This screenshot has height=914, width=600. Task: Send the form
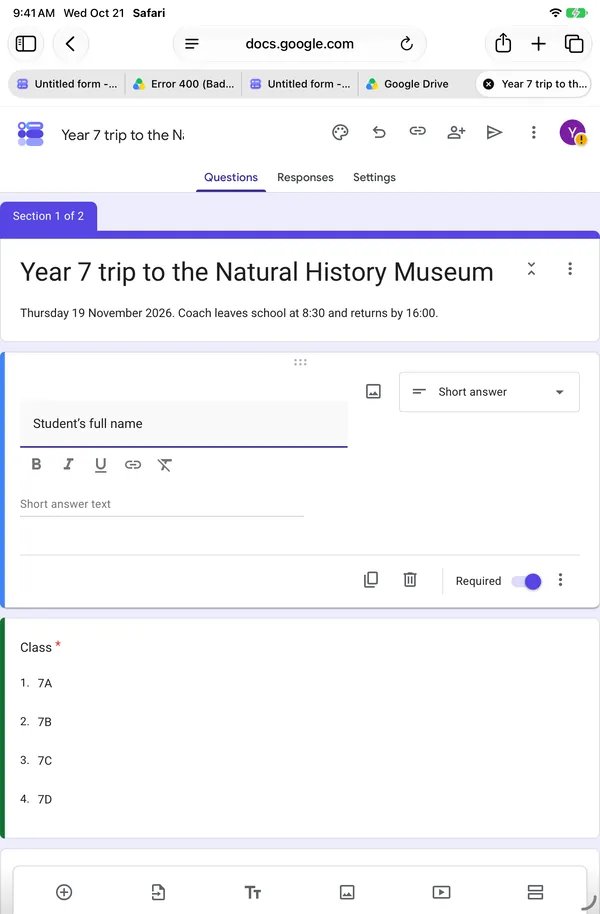coord(494,133)
